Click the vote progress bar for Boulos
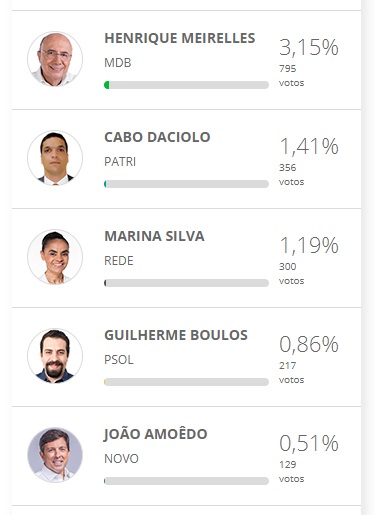Image resolution: width=375 pixels, height=515 pixels. coord(186,382)
